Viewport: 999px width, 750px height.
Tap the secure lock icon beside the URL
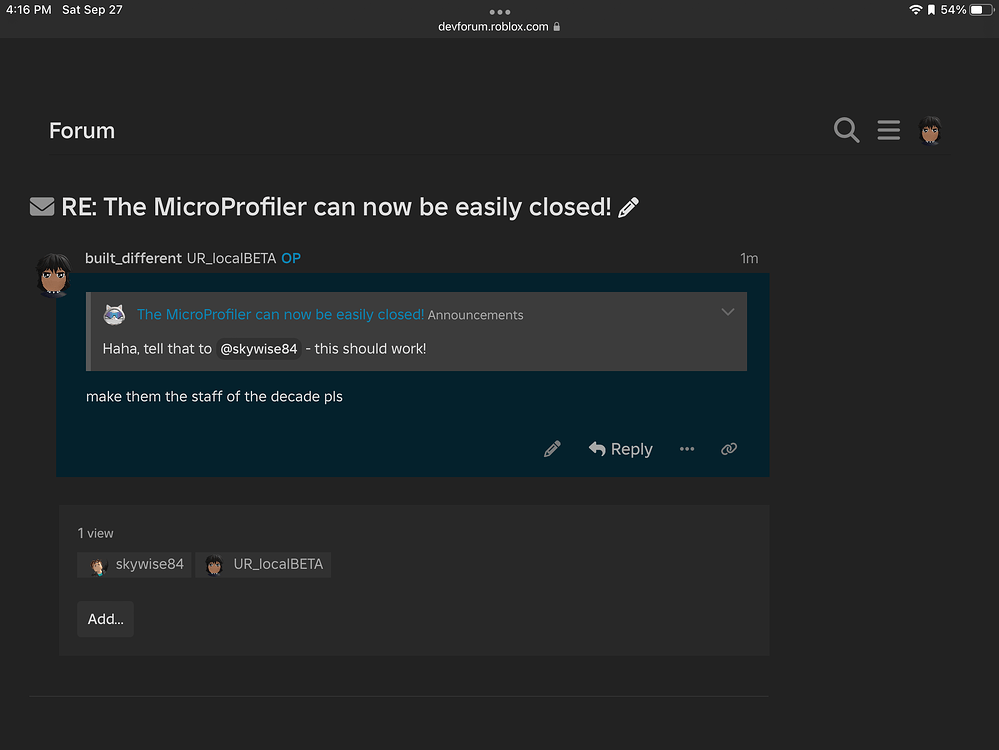pyautogui.click(x=557, y=27)
